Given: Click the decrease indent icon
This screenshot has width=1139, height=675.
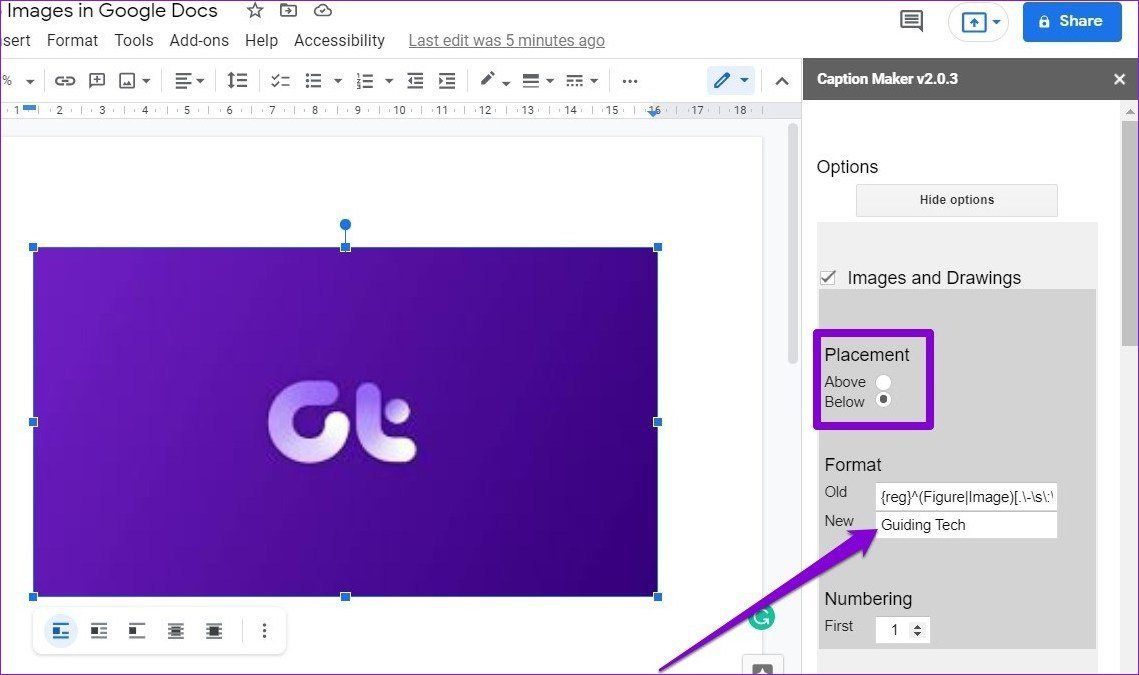Looking at the screenshot, I should click(x=415, y=81).
